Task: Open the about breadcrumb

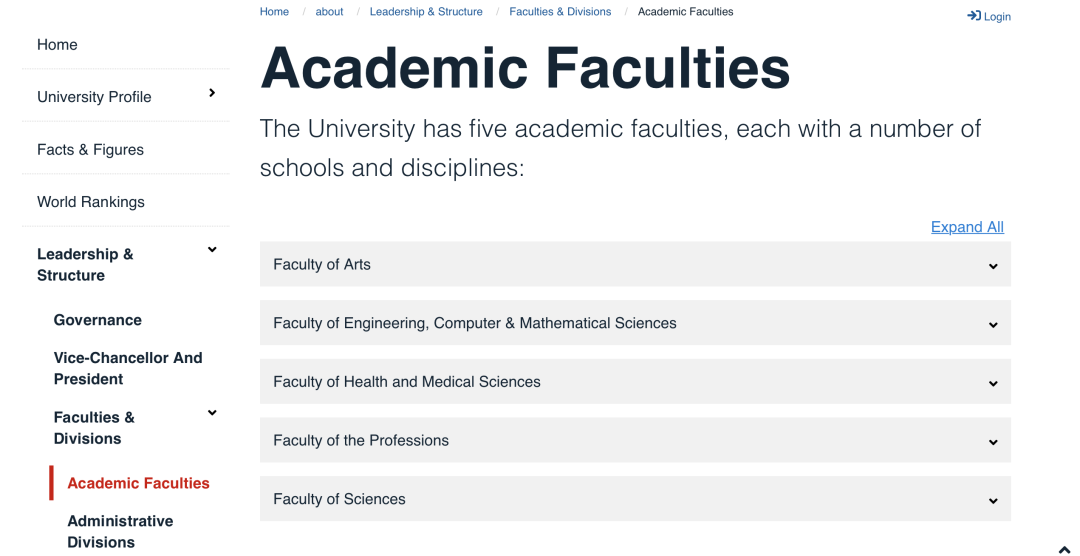Action: point(329,12)
